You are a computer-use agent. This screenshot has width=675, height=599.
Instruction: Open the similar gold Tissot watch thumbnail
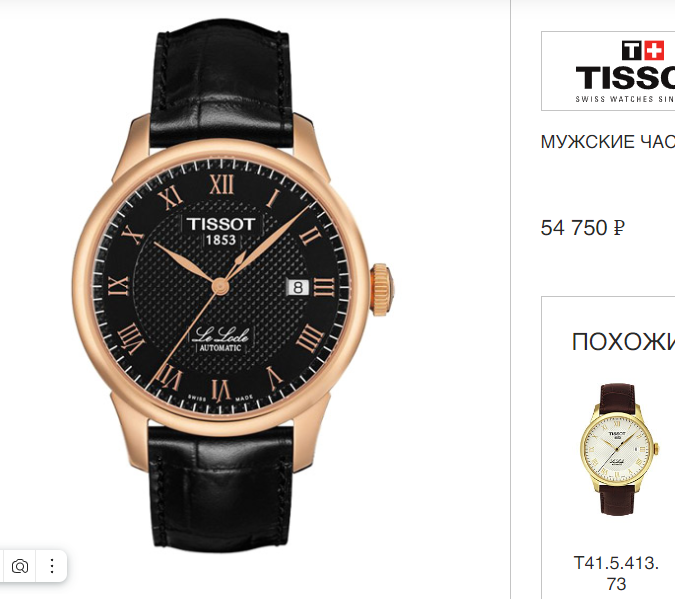click(618, 449)
